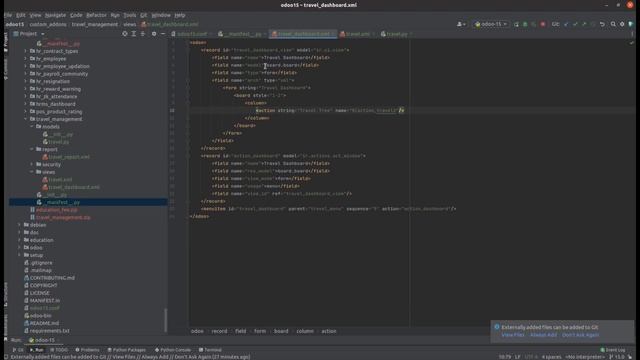Expand the security folder

32,164
